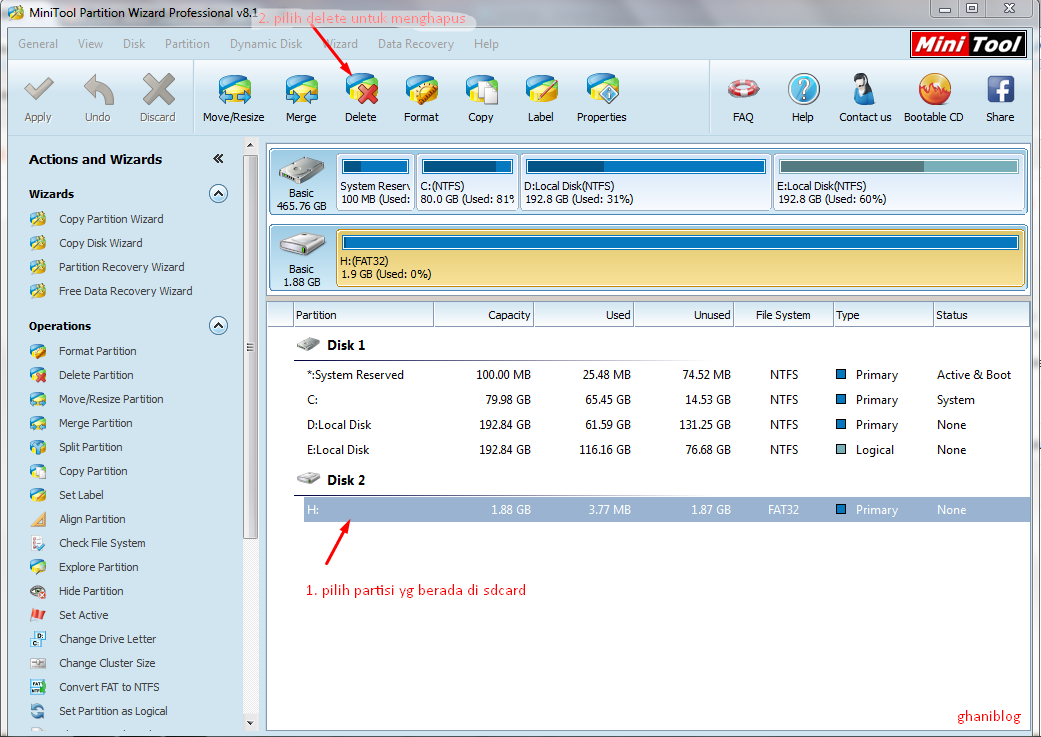This screenshot has width=1041, height=737.
Task: Click the Used column header
Action: [x=584, y=315]
